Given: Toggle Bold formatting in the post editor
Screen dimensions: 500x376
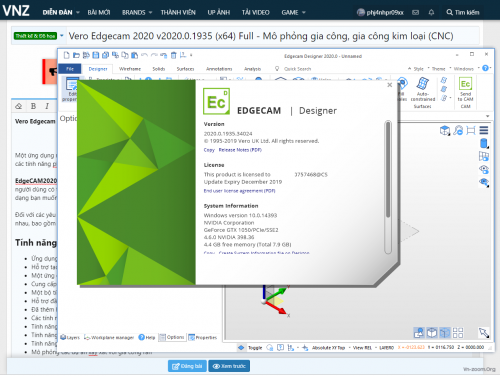Looking at the screenshot, I should coord(33,106).
